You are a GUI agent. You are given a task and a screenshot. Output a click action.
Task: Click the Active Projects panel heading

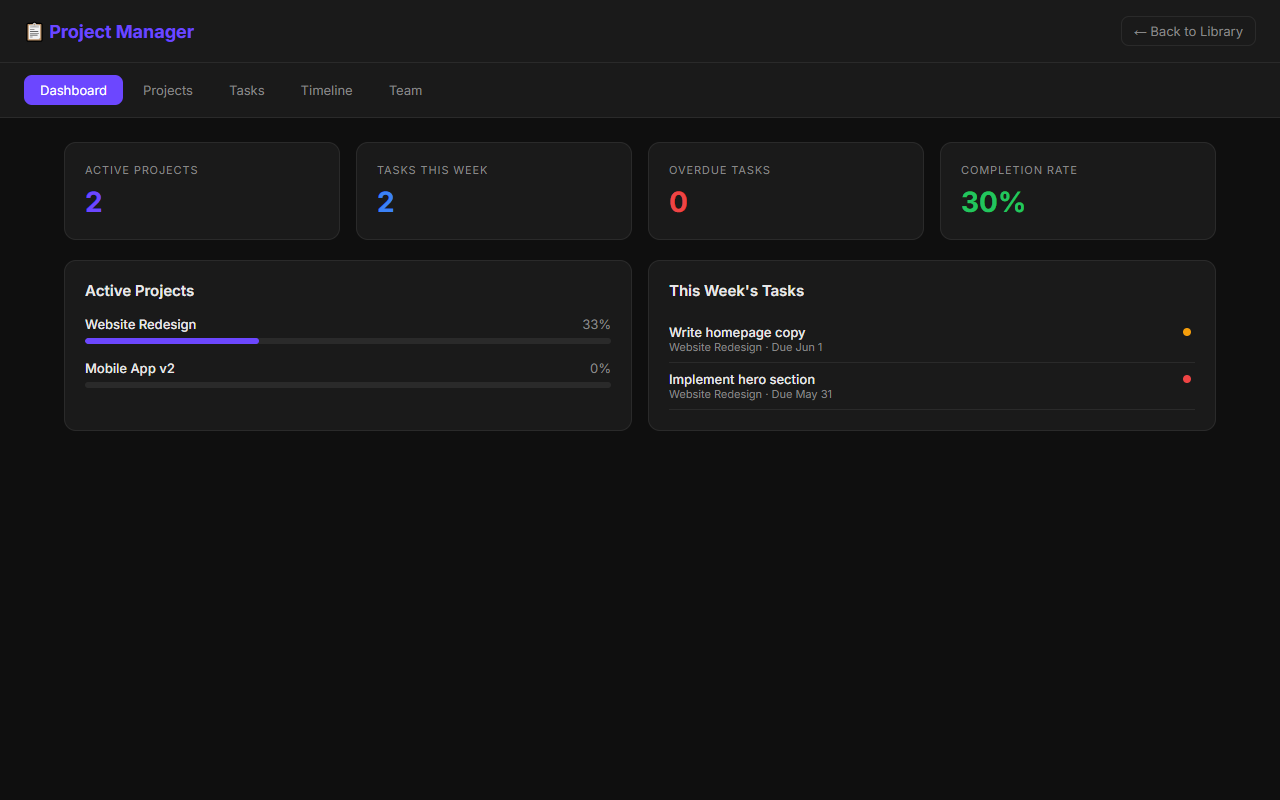140,291
